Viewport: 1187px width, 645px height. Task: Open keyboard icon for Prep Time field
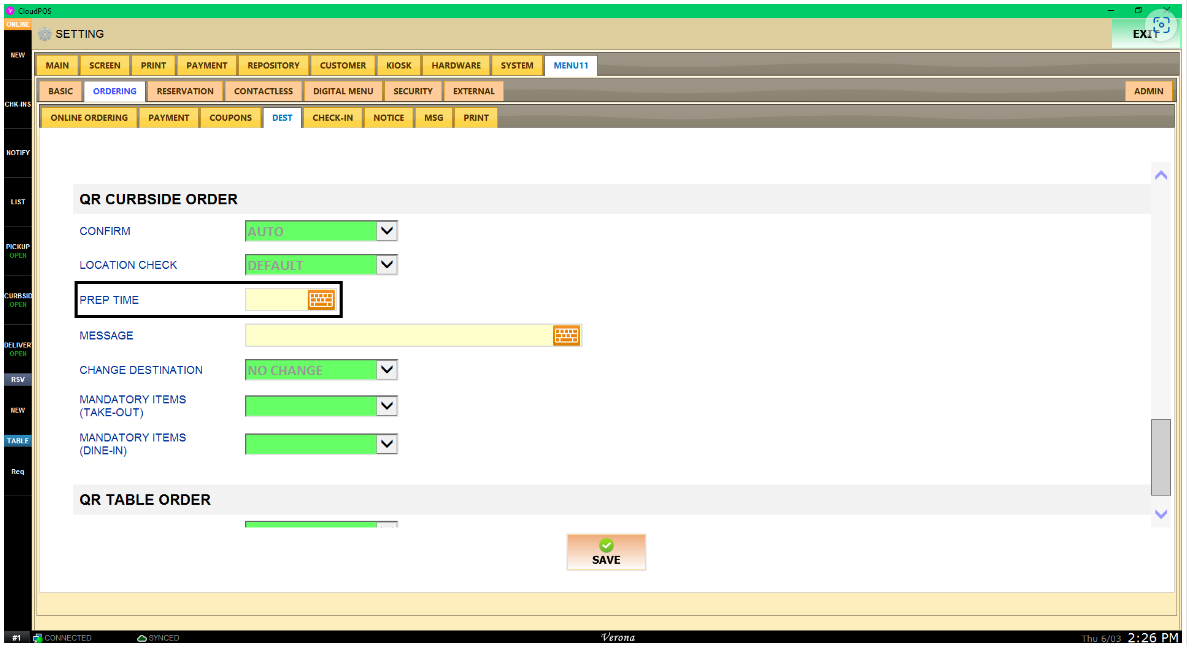pos(321,300)
